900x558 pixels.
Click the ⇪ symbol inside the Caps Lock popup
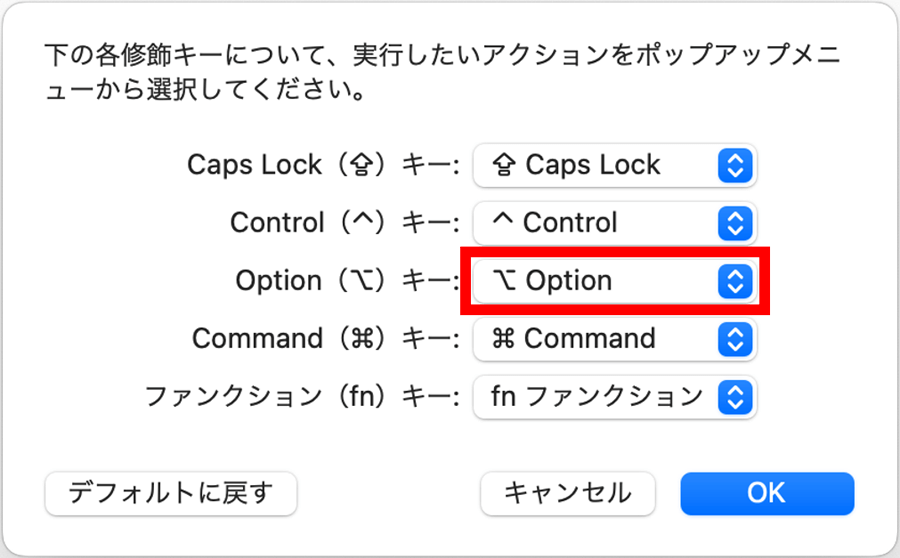(504, 165)
